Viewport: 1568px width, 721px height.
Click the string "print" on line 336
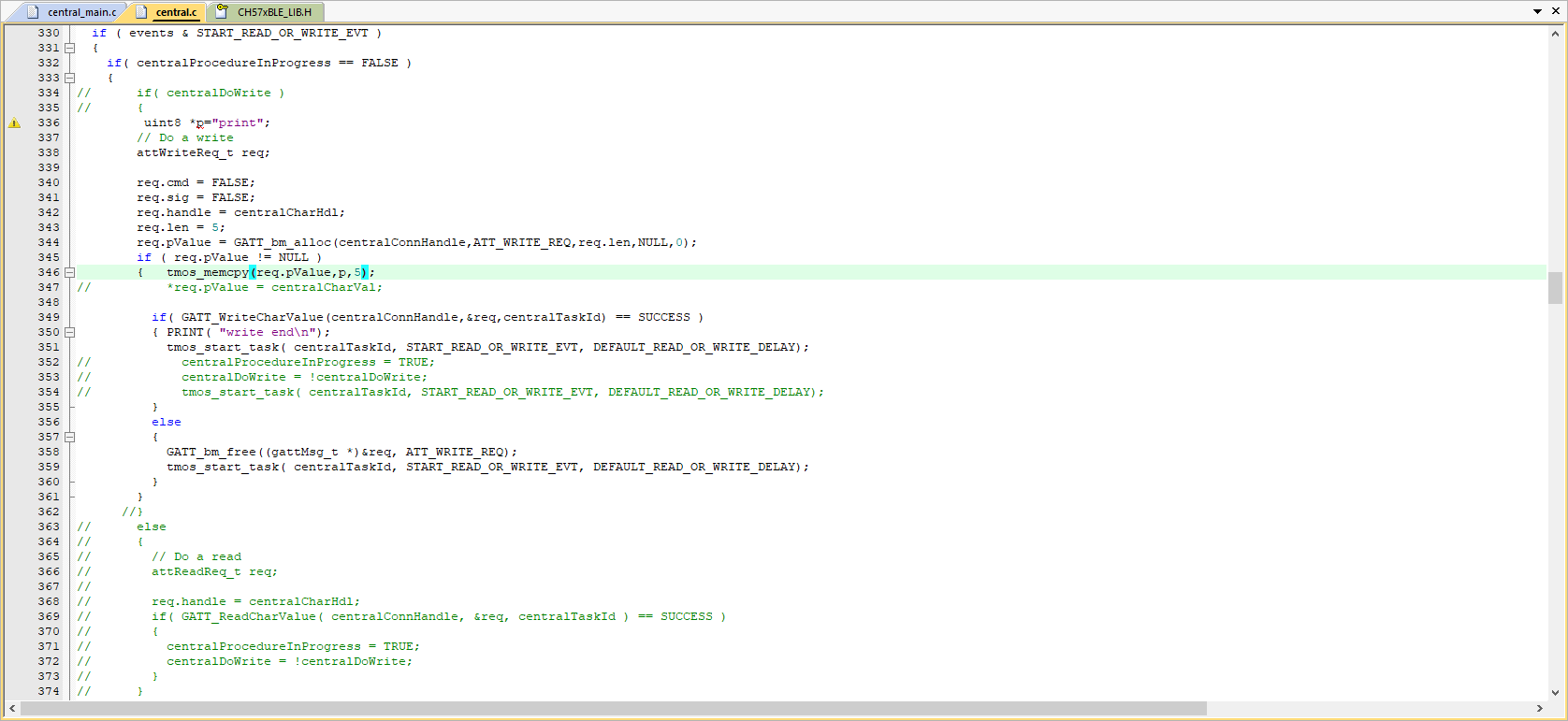(x=238, y=123)
